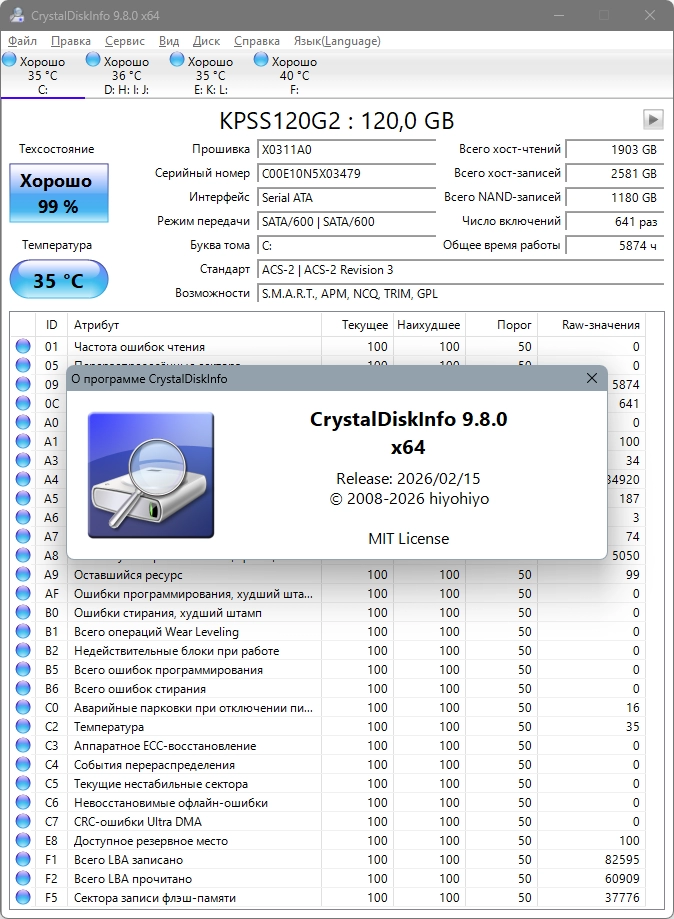Click the status circle icon for attribute F1

click(x=23, y=859)
